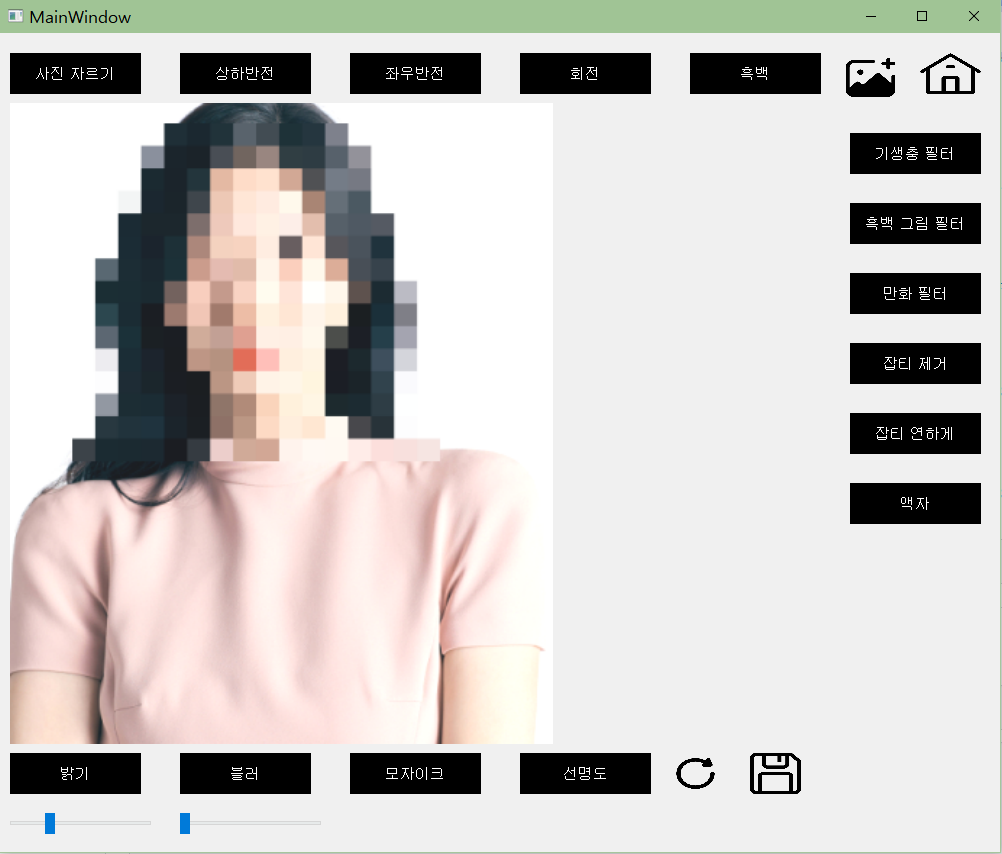Click the 잡티 제거 blemish removal button

915,363
